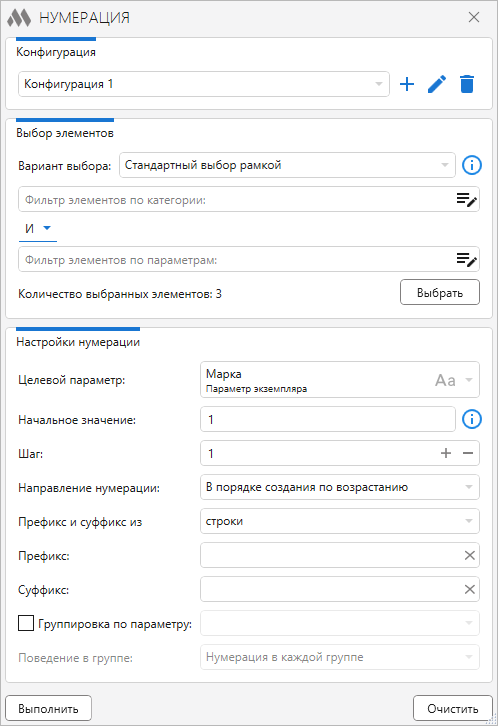Add a new configuration with plus icon
The image size is (498, 726).
(x=406, y=84)
